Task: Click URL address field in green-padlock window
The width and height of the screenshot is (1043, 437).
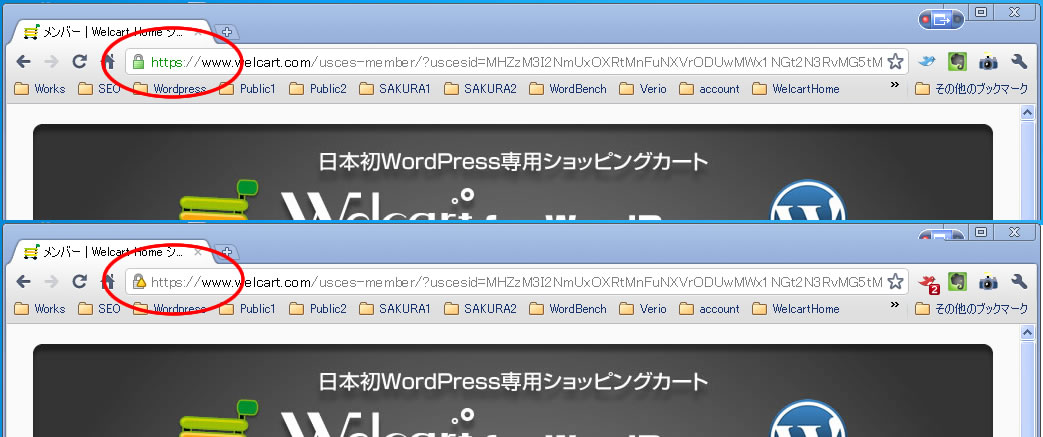Action: [x=517, y=62]
